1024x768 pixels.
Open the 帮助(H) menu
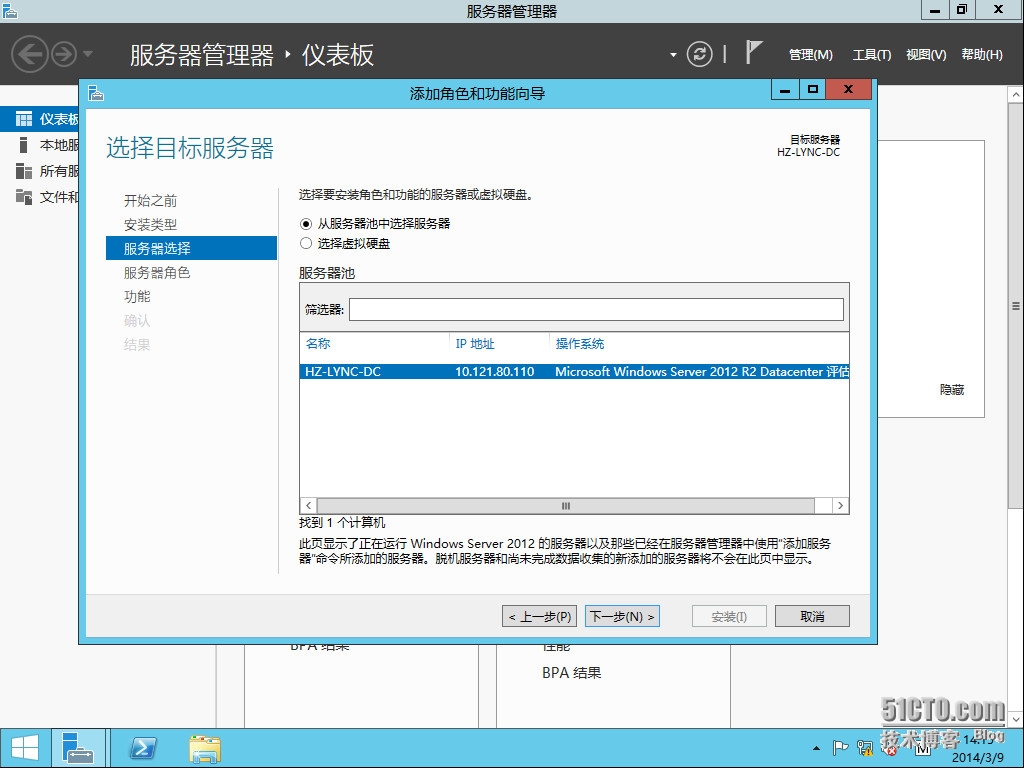pos(982,55)
